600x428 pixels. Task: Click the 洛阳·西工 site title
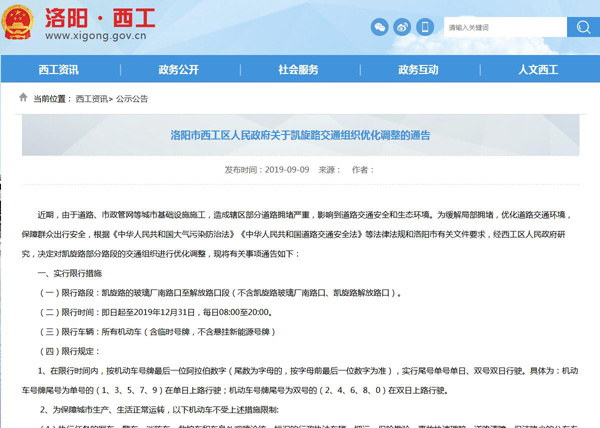[x=100, y=18]
